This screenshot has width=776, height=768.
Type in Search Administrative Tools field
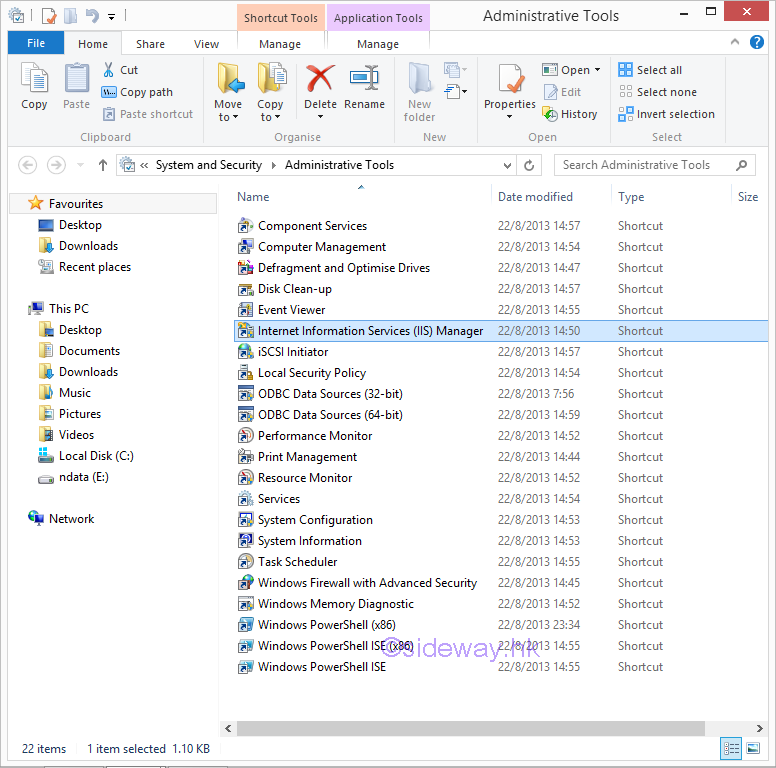pyautogui.click(x=645, y=165)
